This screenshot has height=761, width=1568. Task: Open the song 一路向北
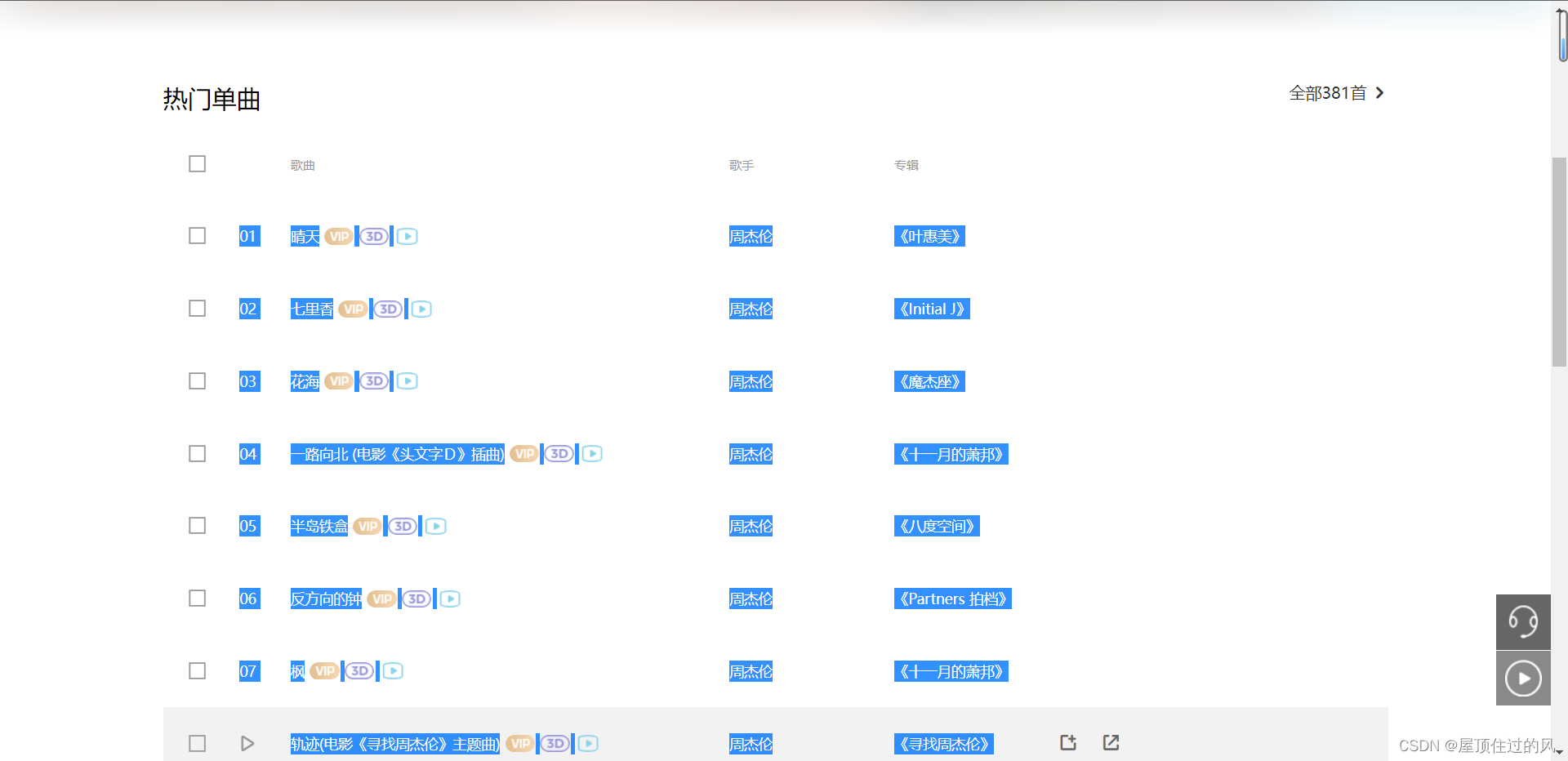(398, 455)
